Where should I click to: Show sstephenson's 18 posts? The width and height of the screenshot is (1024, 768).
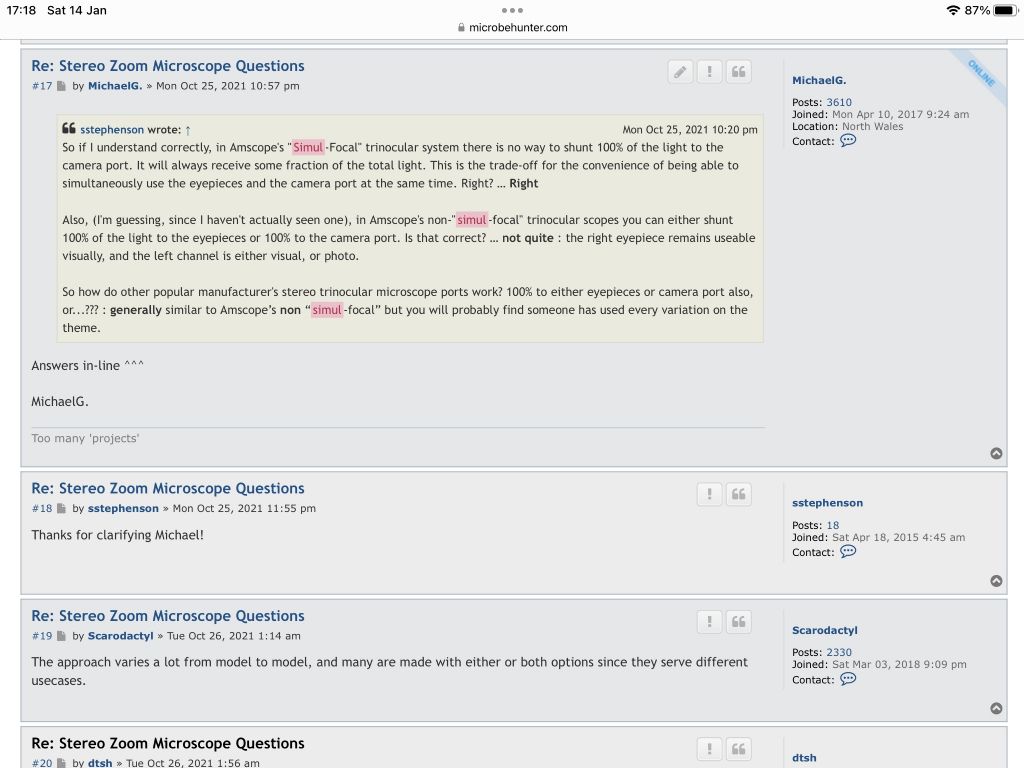[833, 525]
